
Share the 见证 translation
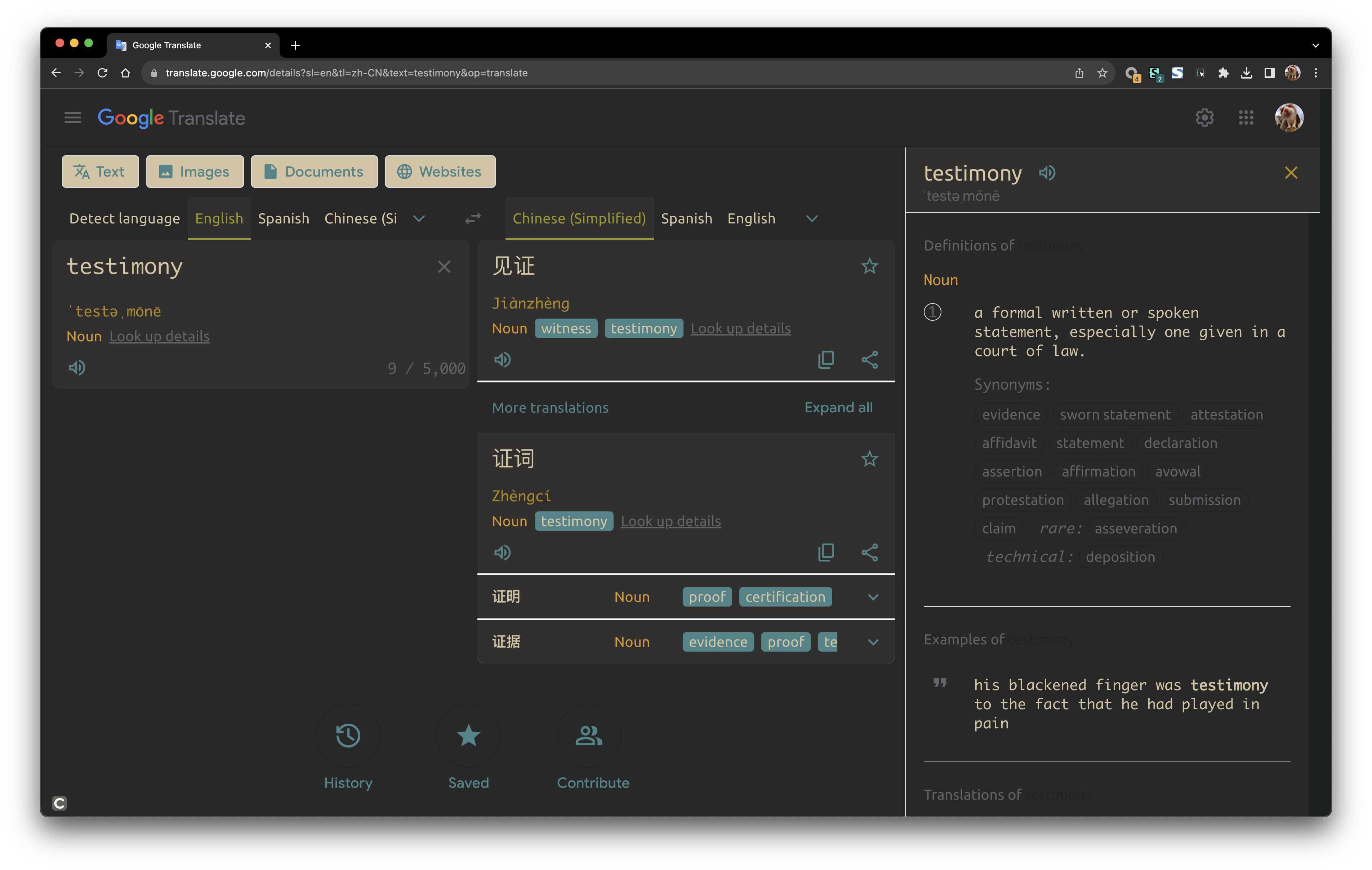pos(869,359)
